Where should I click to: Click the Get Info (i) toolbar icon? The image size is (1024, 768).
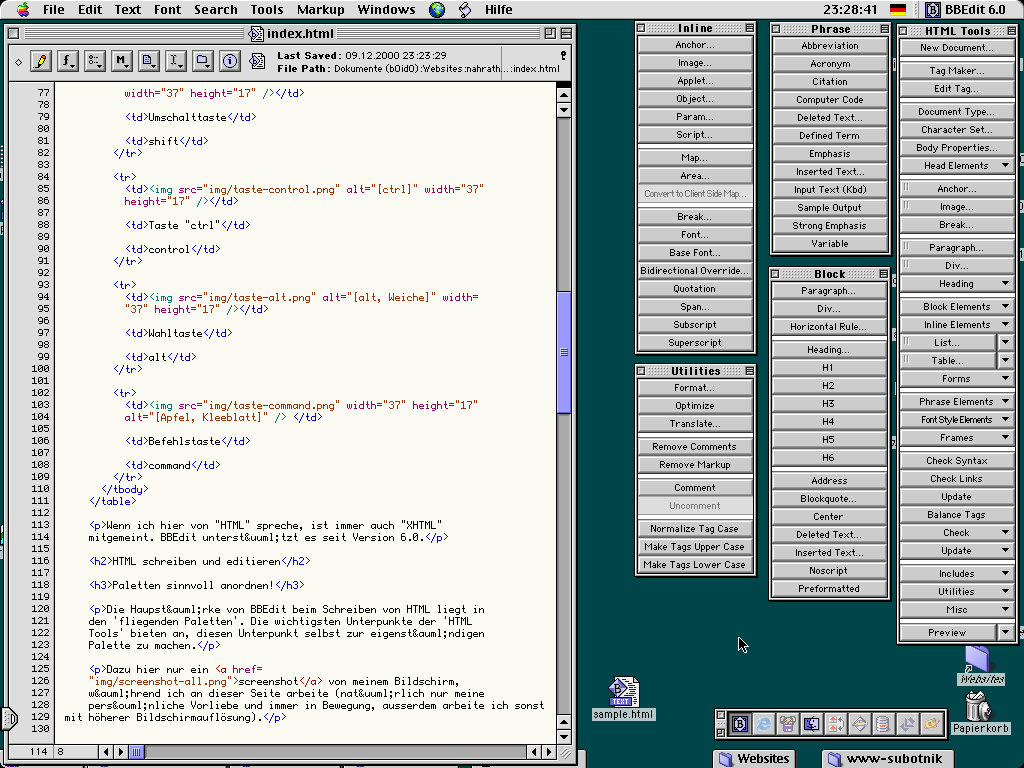click(230, 61)
